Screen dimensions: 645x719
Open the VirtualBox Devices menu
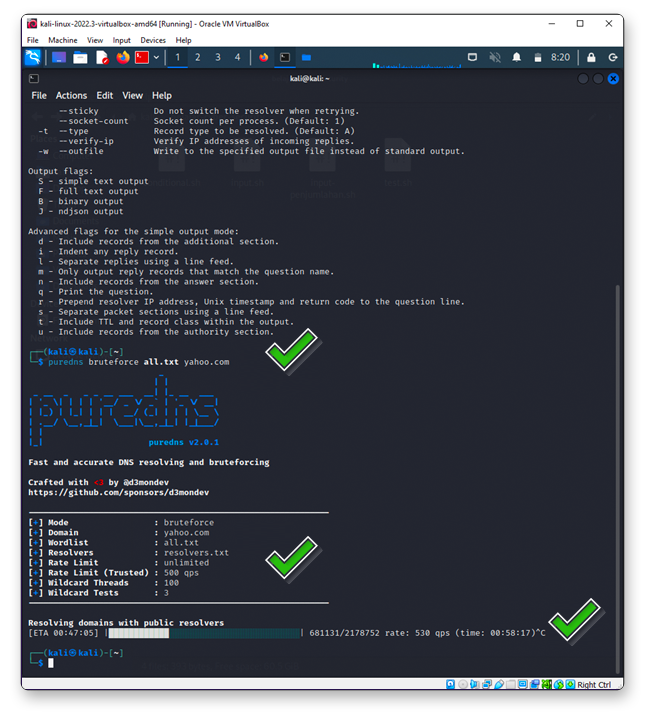[x=153, y=40]
